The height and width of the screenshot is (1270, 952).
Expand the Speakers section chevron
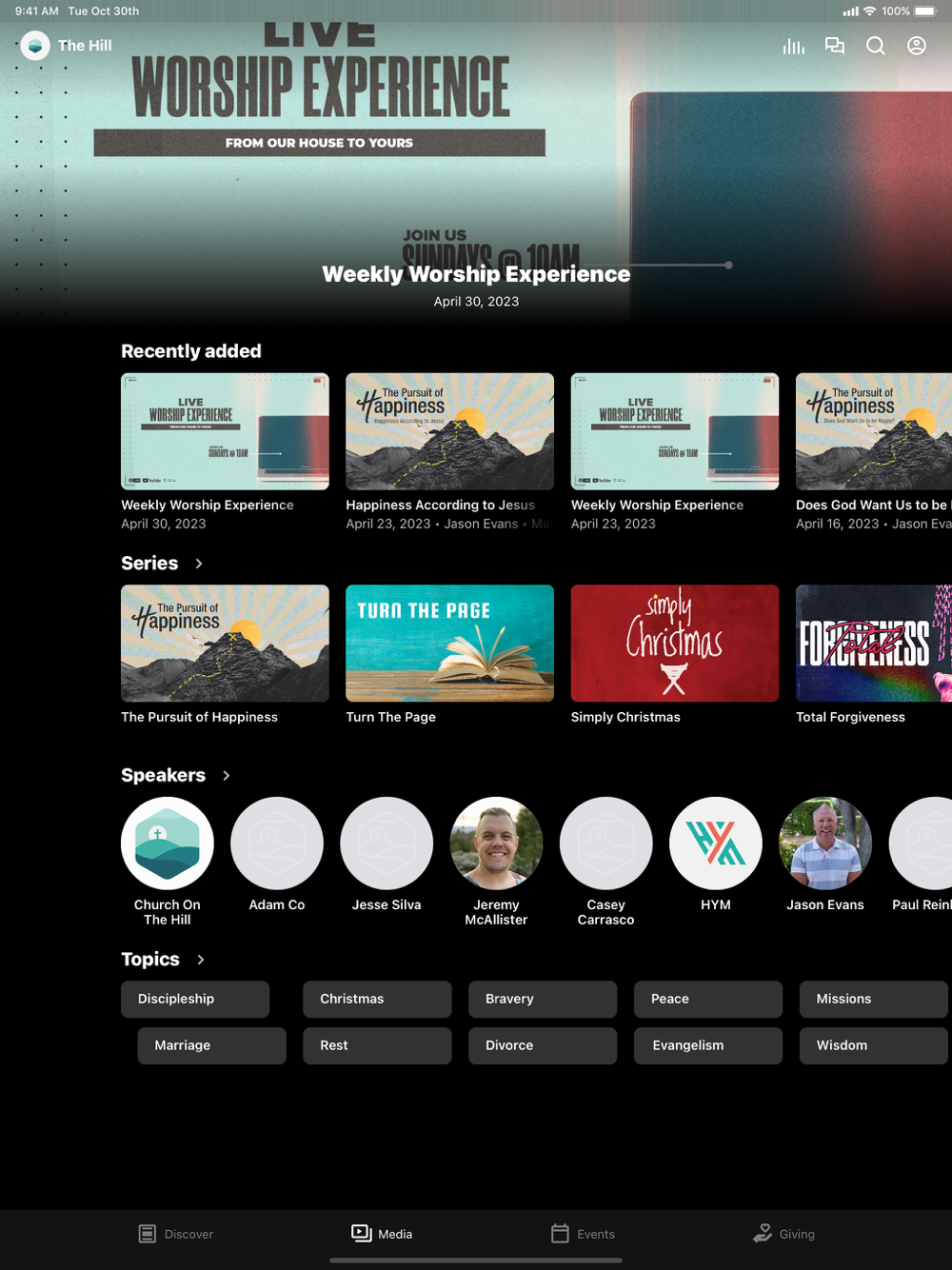click(x=227, y=776)
